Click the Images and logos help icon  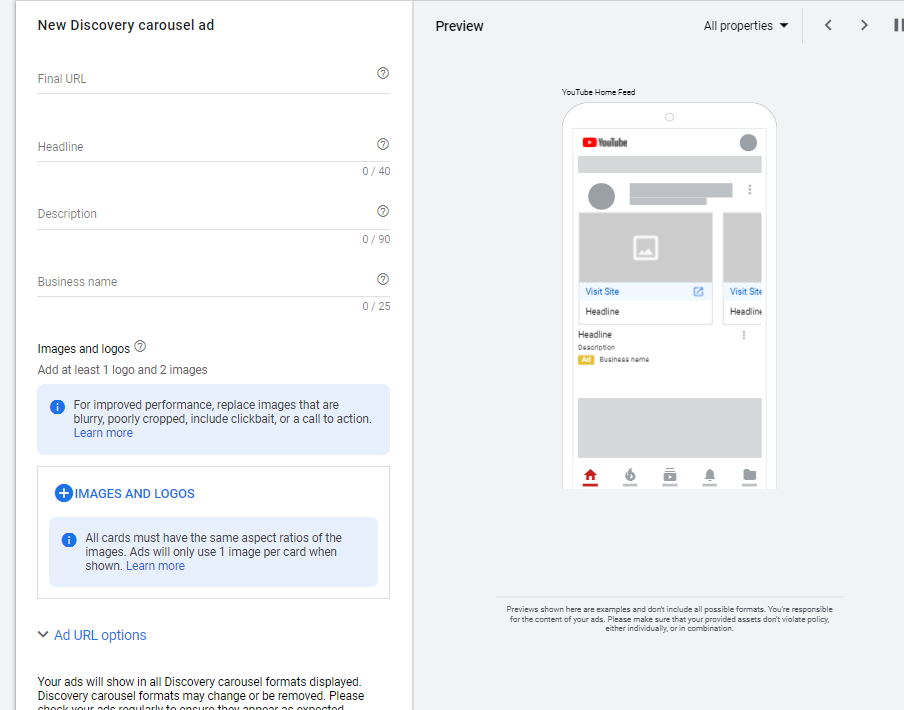(x=140, y=346)
